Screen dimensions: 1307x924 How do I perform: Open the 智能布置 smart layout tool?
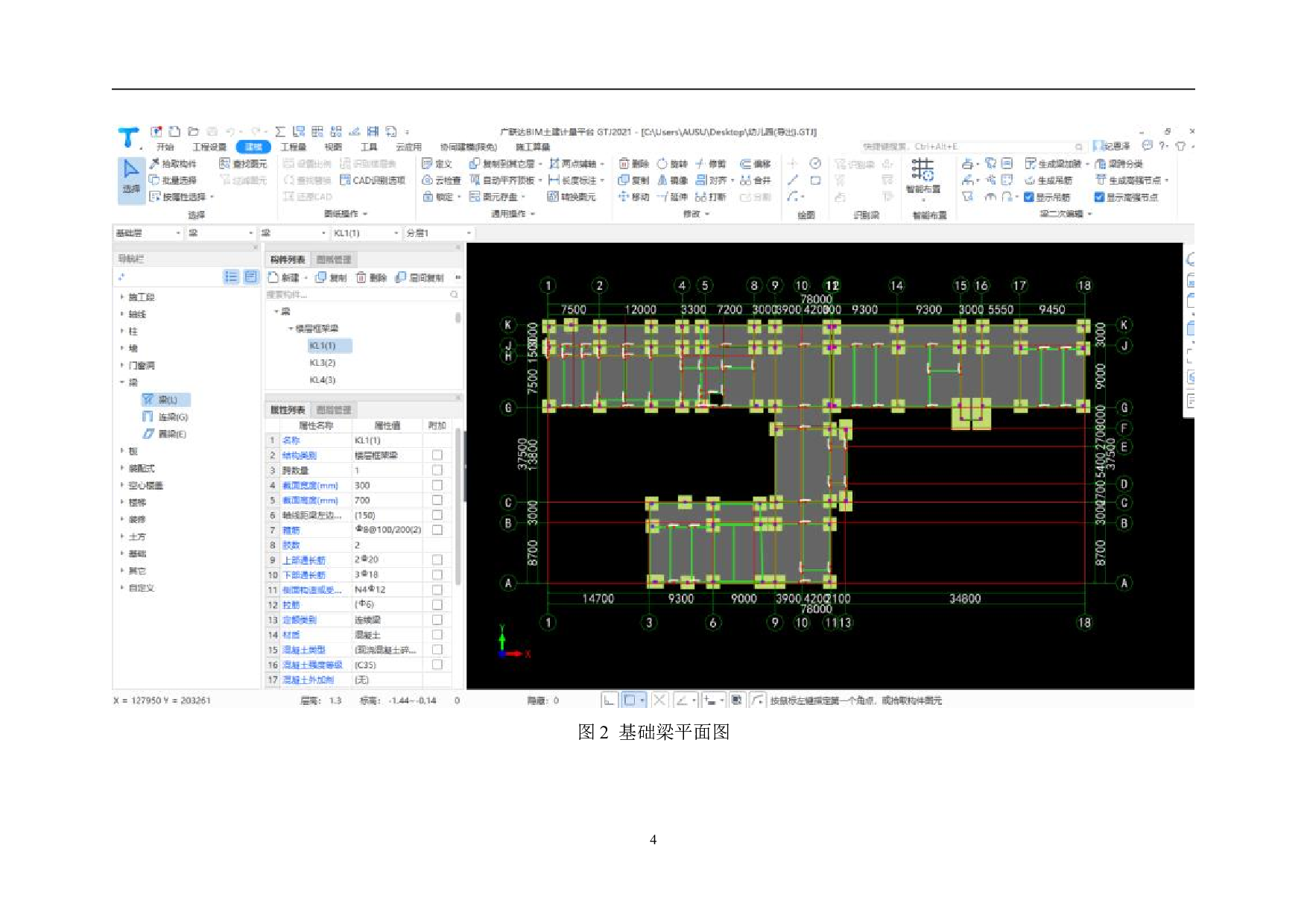pos(923,176)
